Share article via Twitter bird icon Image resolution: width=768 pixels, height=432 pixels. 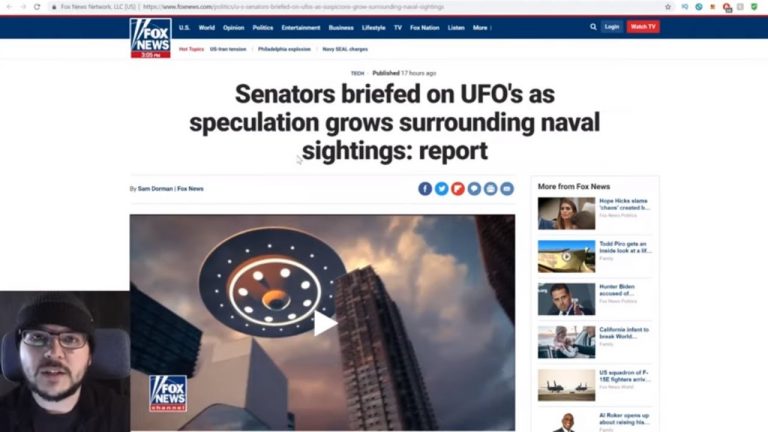click(x=441, y=189)
